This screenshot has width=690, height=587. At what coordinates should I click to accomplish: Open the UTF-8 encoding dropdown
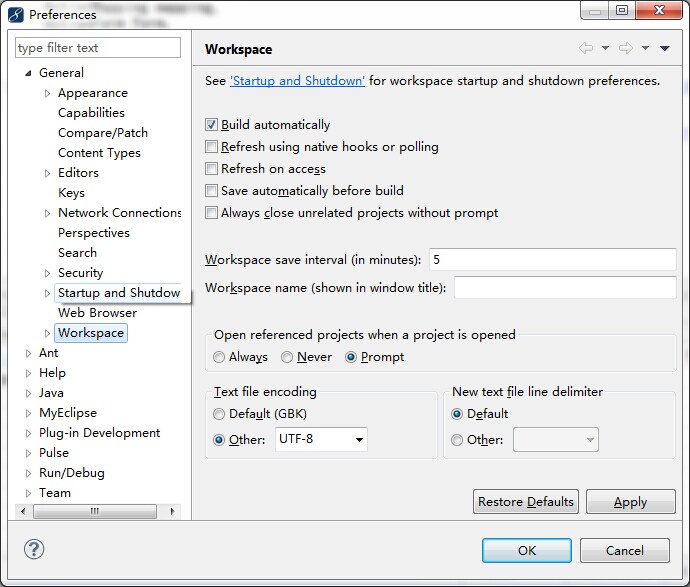[359, 440]
